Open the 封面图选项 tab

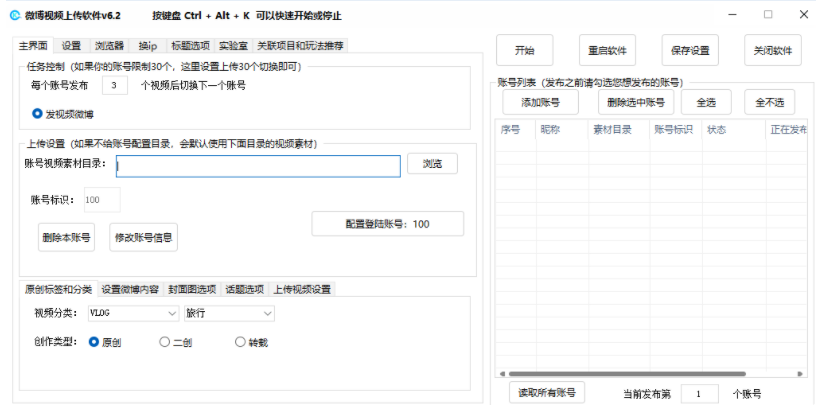coord(192,289)
